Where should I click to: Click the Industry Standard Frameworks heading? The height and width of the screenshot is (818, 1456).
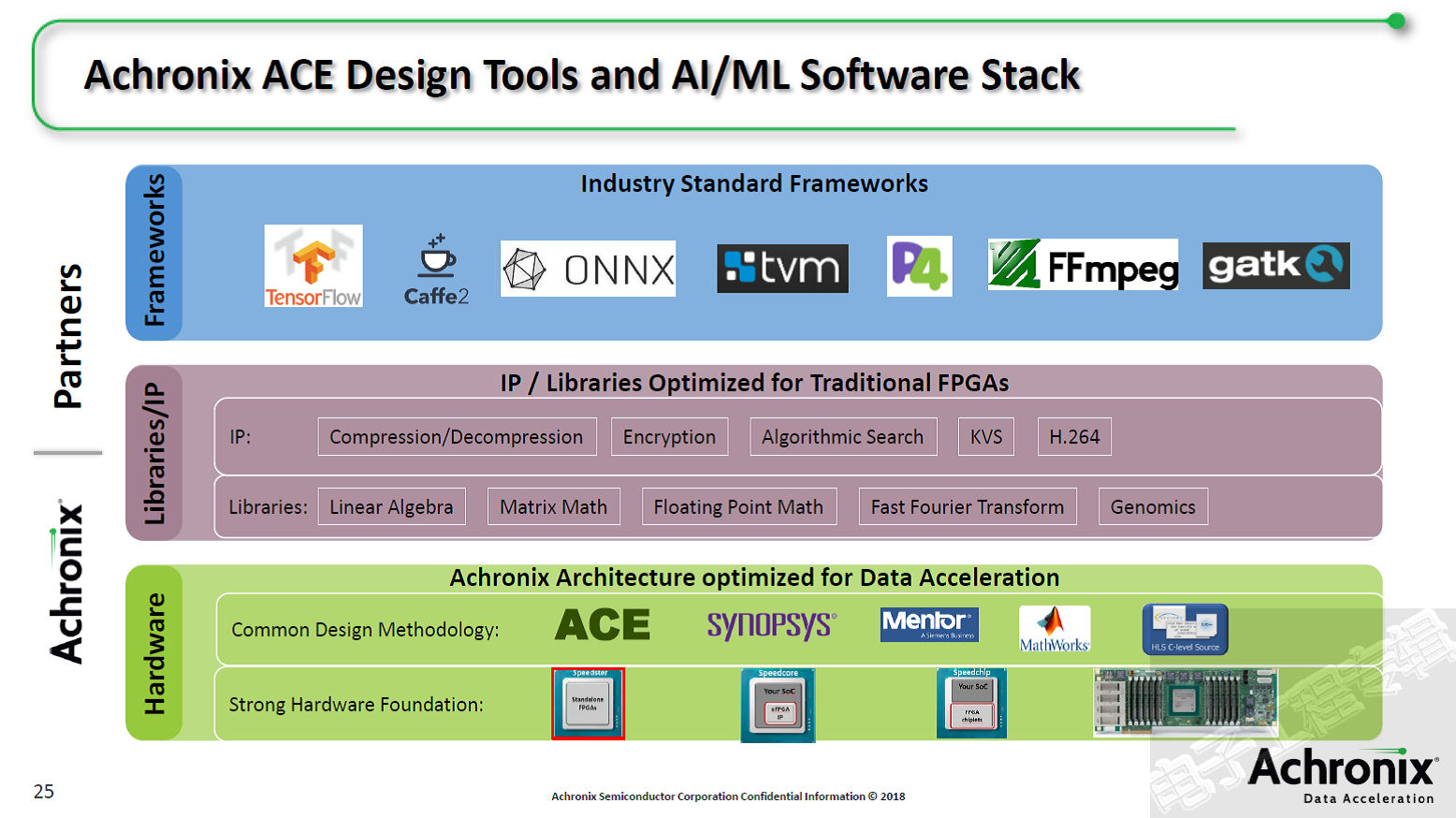[754, 183]
